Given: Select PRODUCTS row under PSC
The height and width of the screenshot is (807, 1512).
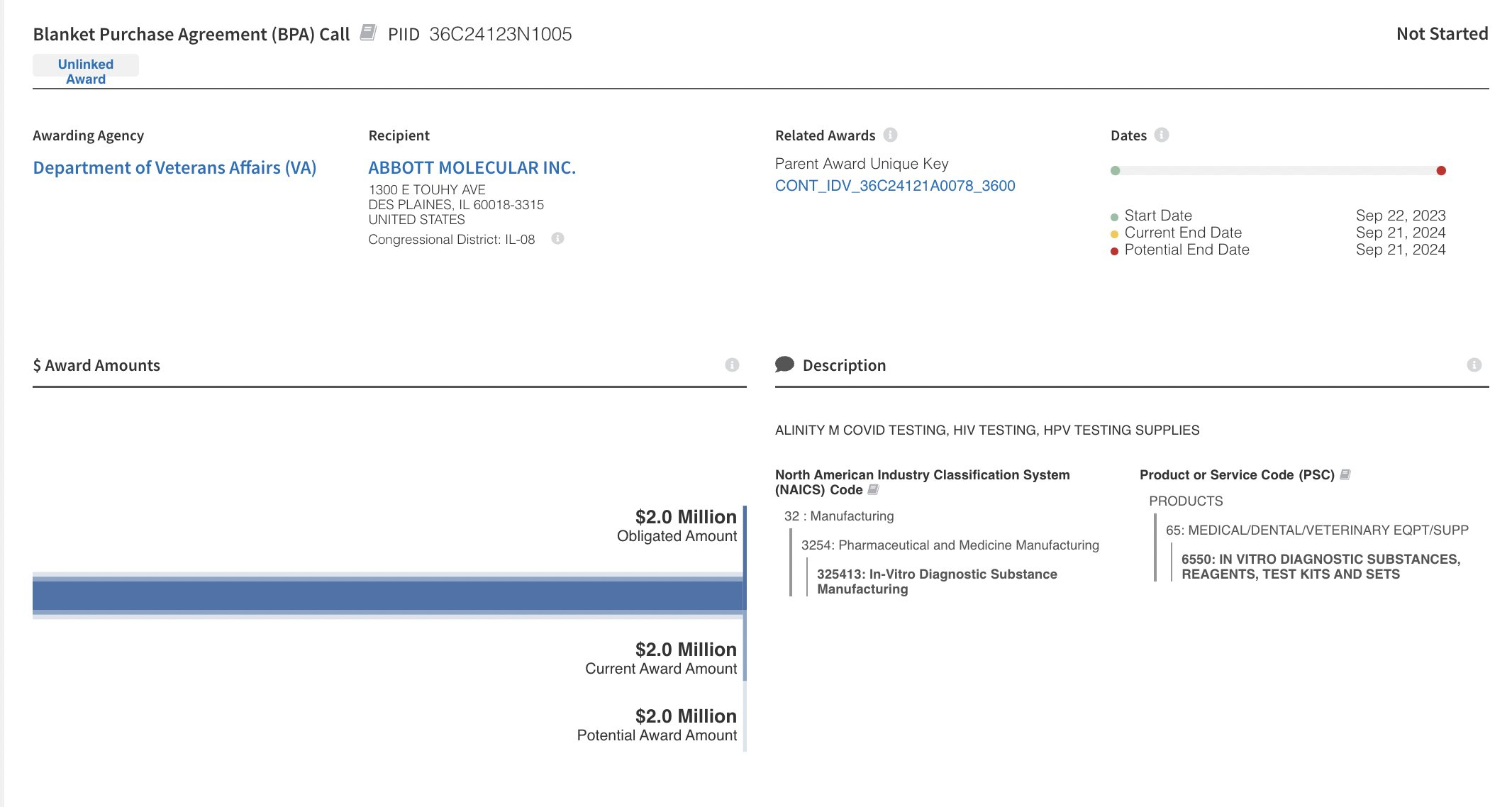Looking at the screenshot, I should coord(1186,501).
